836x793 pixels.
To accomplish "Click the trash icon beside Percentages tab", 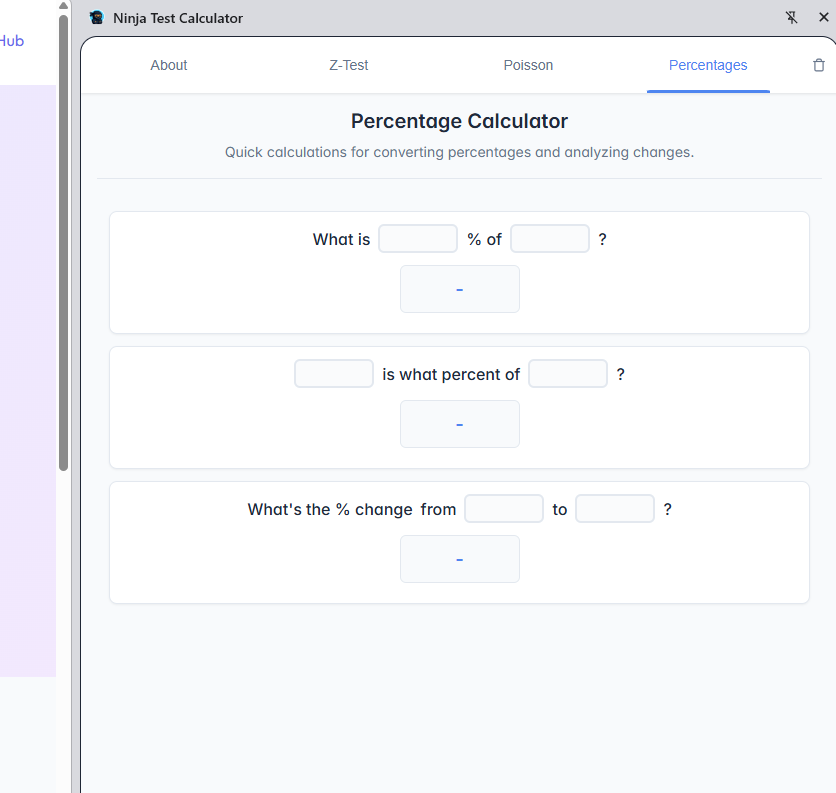I will [819, 65].
